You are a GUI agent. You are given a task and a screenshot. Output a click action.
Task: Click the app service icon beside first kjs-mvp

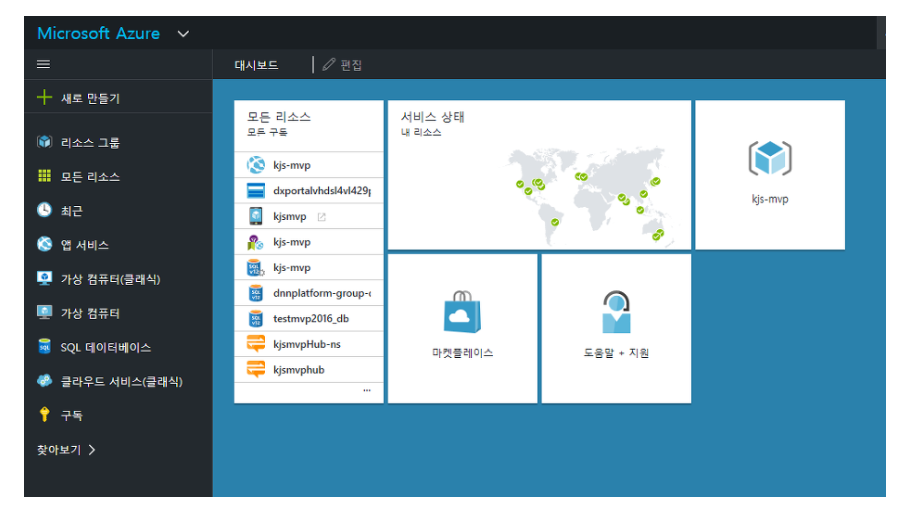(256, 165)
